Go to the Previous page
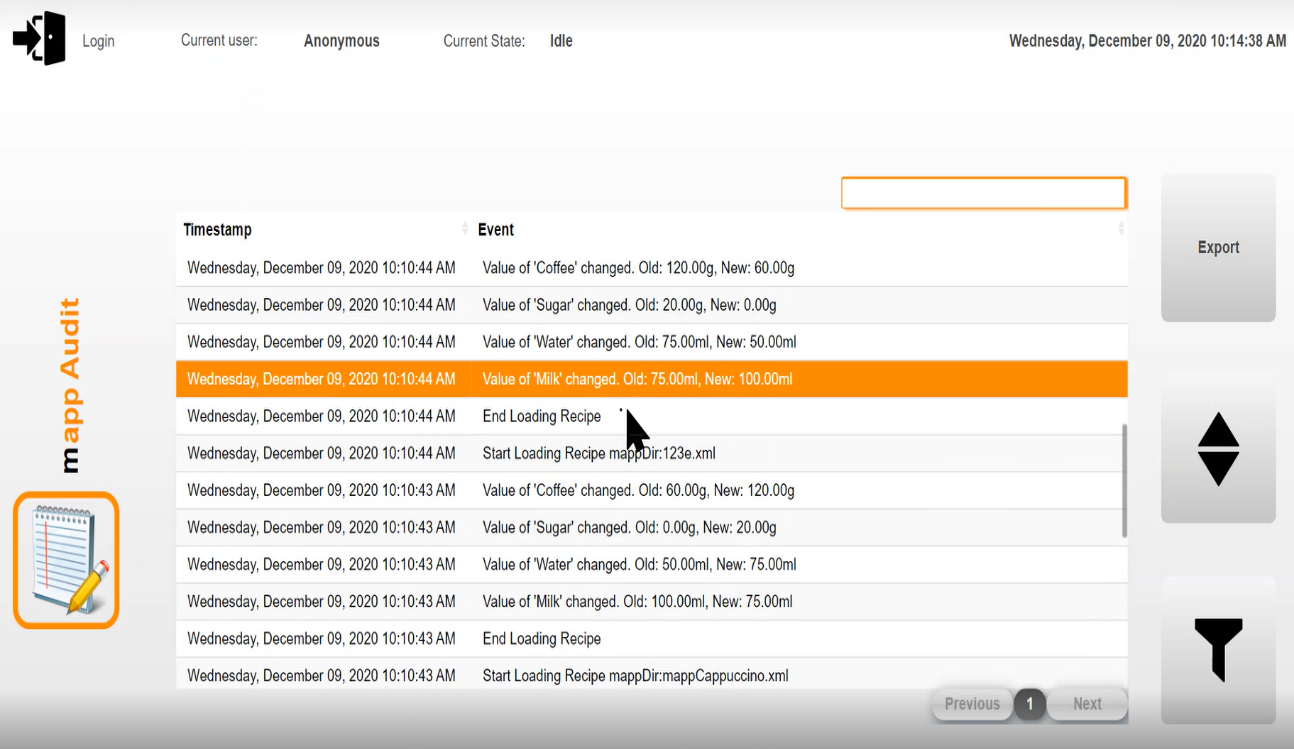Image resolution: width=1294 pixels, height=749 pixels. [x=971, y=704]
